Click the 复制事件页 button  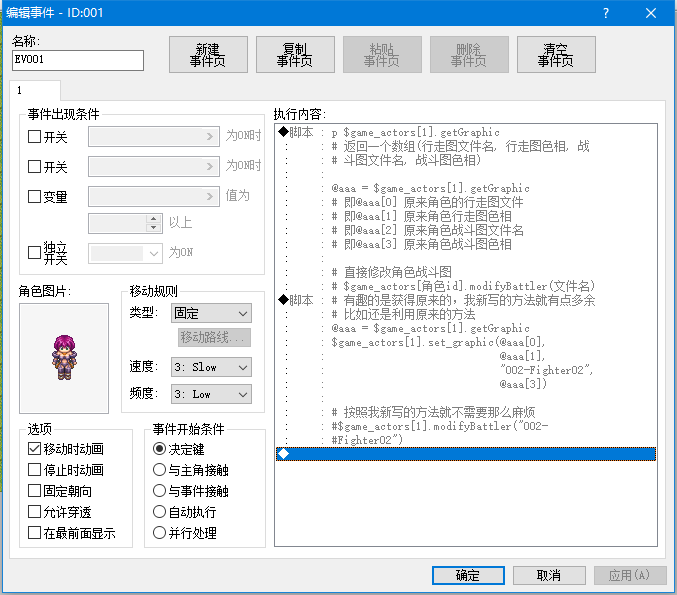pos(295,54)
